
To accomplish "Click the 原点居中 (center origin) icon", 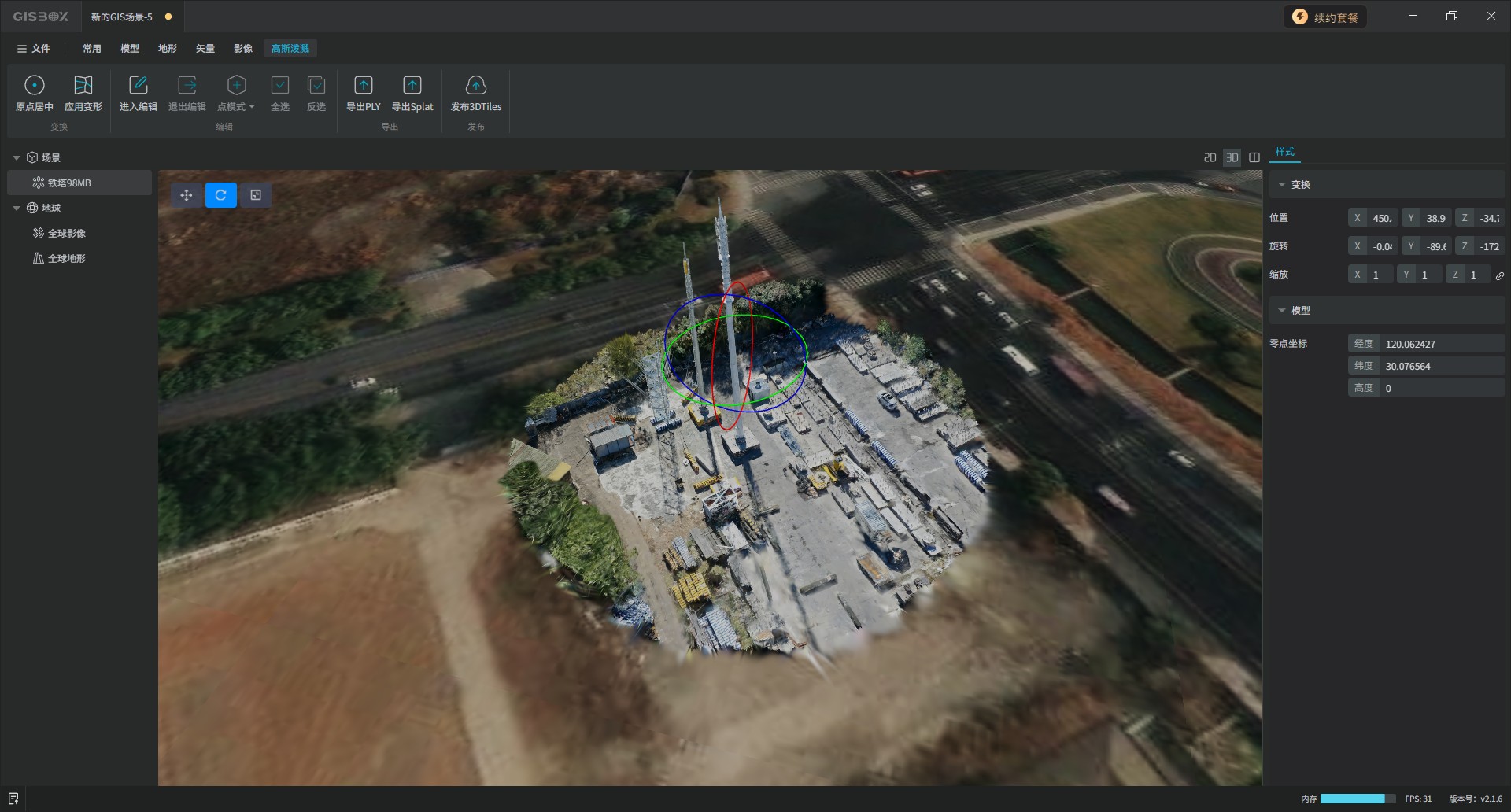I will pos(35,85).
